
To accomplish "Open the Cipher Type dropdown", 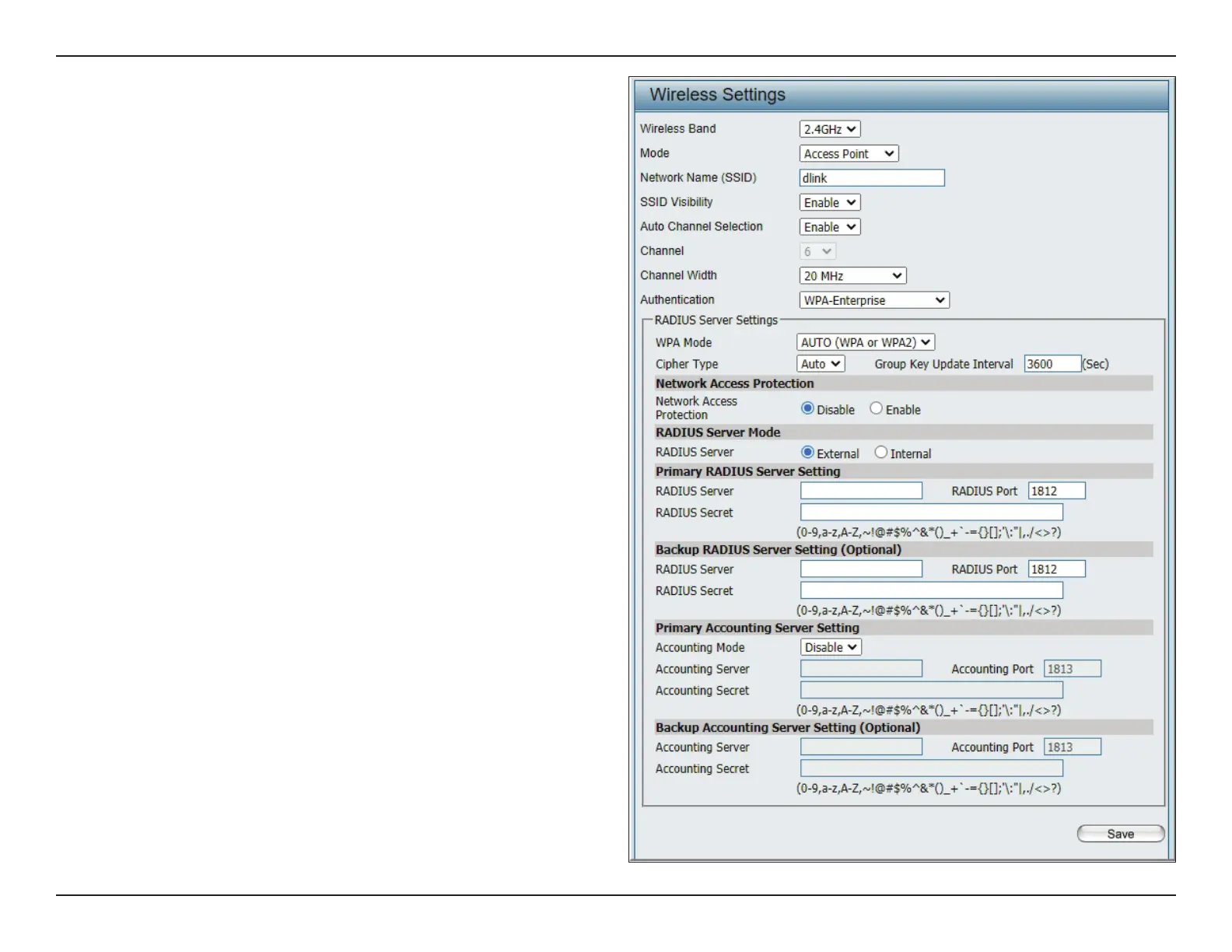I will pyautogui.click(x=820, y=364).
